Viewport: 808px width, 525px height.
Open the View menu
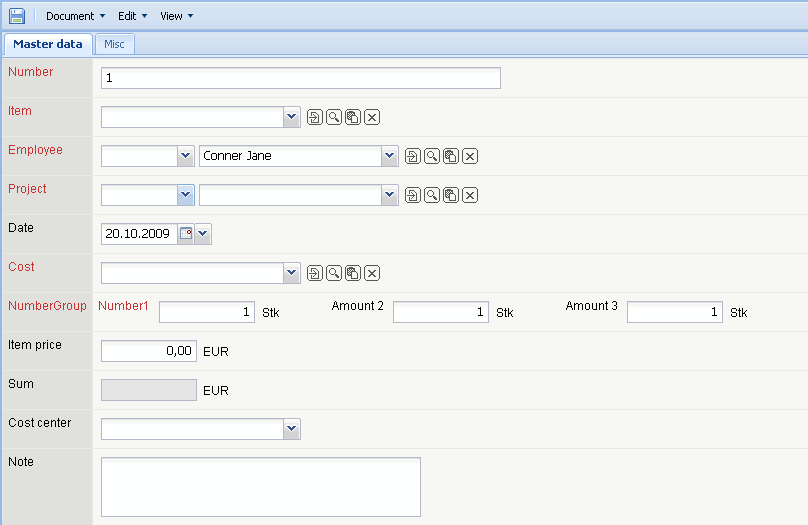pyautogui.click(x=176, y=16)
